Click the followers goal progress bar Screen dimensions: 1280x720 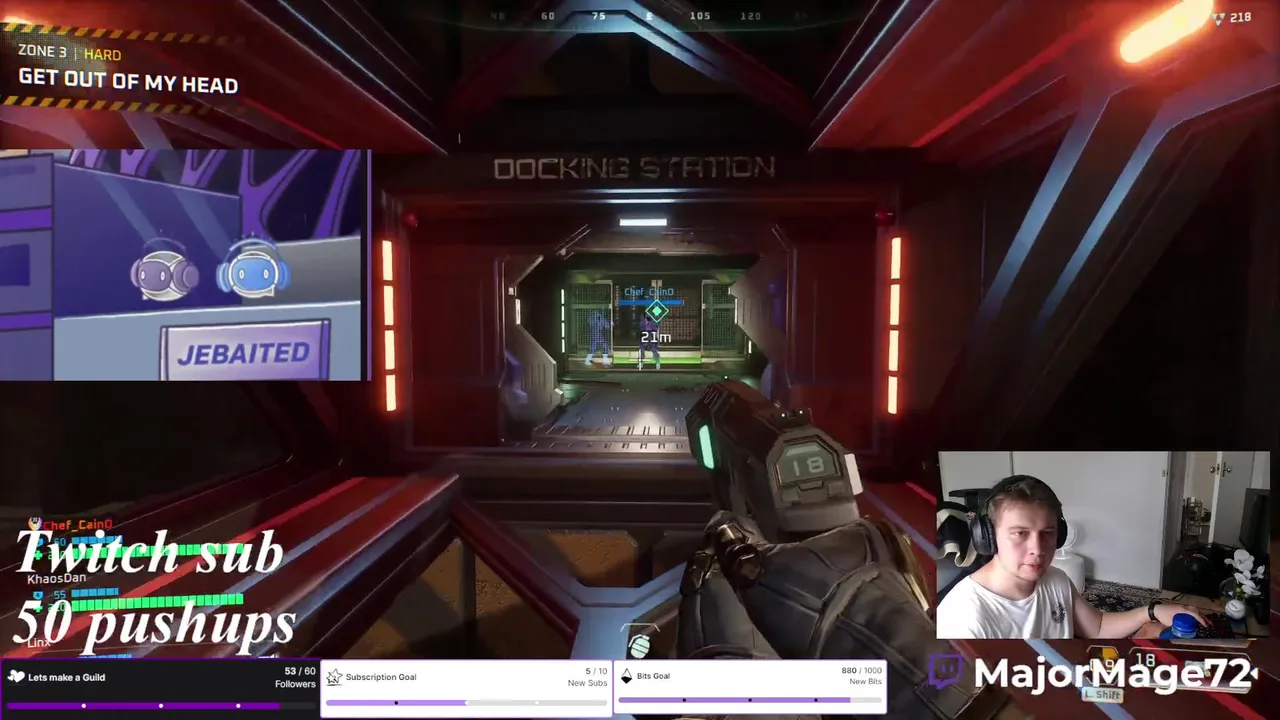tap(160, 705)
